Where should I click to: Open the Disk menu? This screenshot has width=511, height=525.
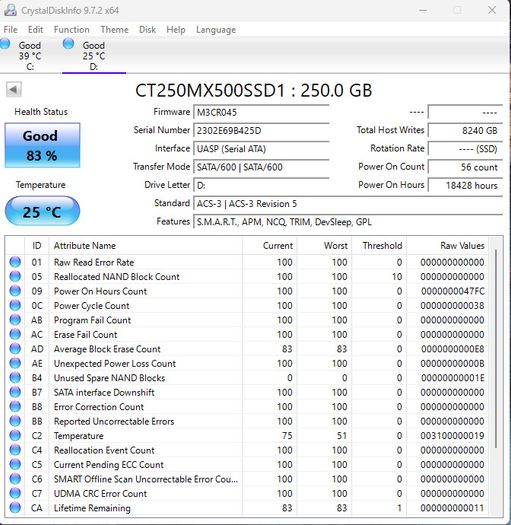coord(147,29)
